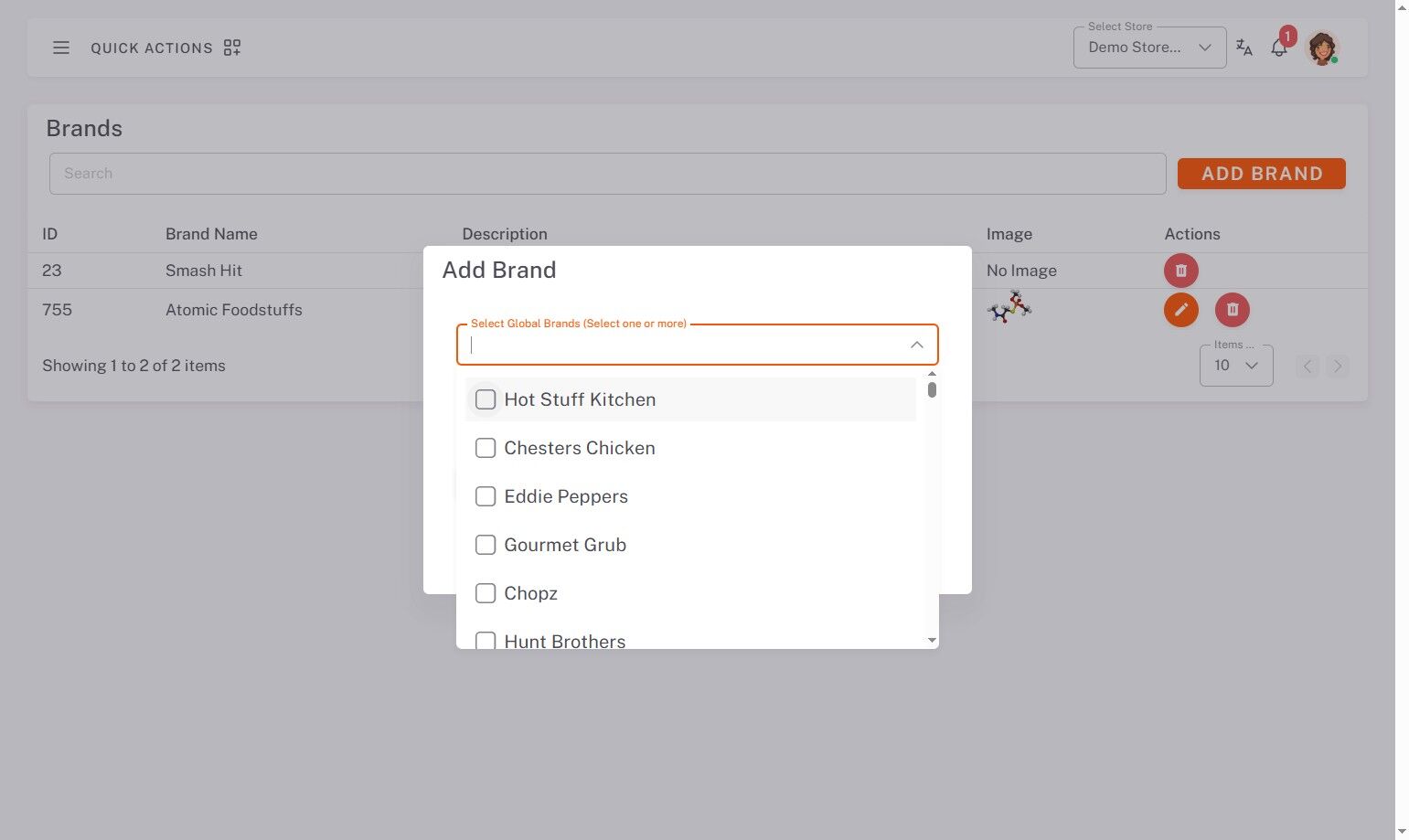Delete the Smash Hit brand
Image resolution: width=1409 pixels, height=840 pixels.
click(1180, 271)
